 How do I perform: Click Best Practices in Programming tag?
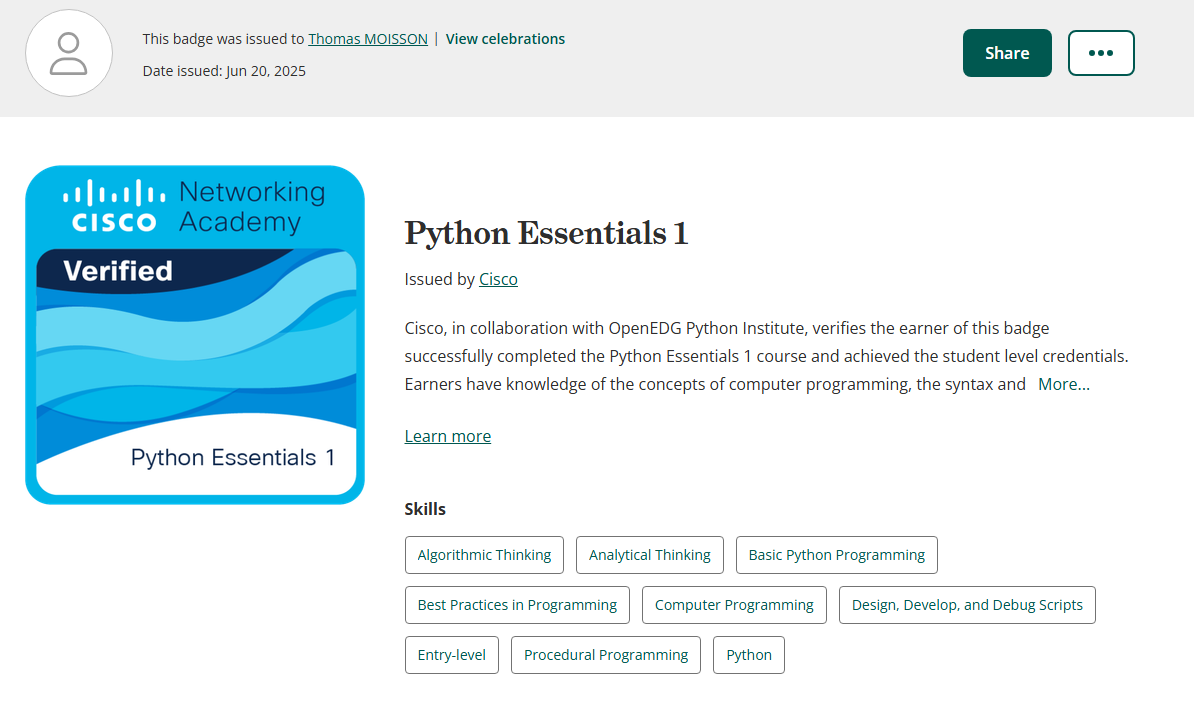(517, 605)
